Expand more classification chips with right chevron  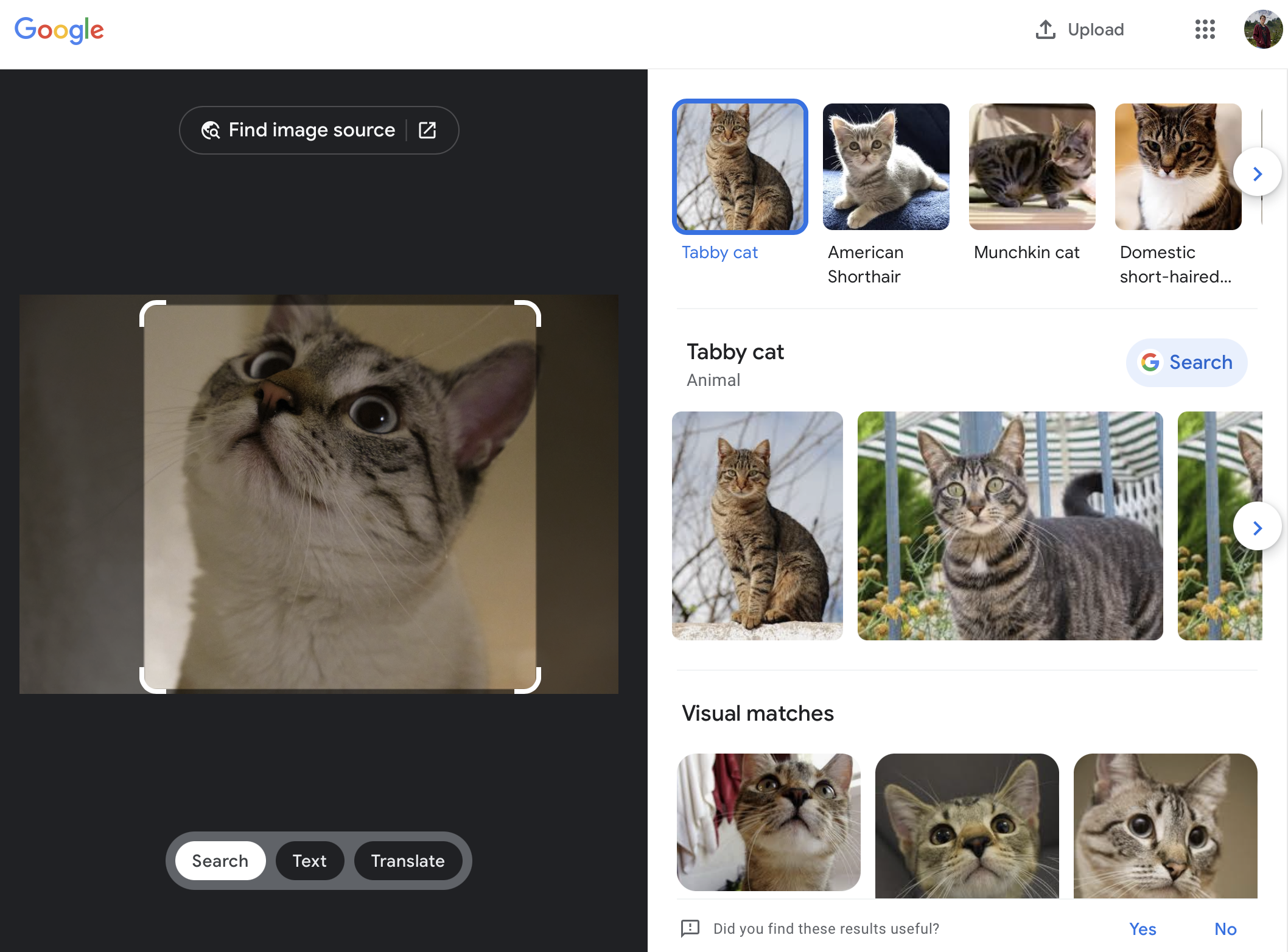(1257, 173)
